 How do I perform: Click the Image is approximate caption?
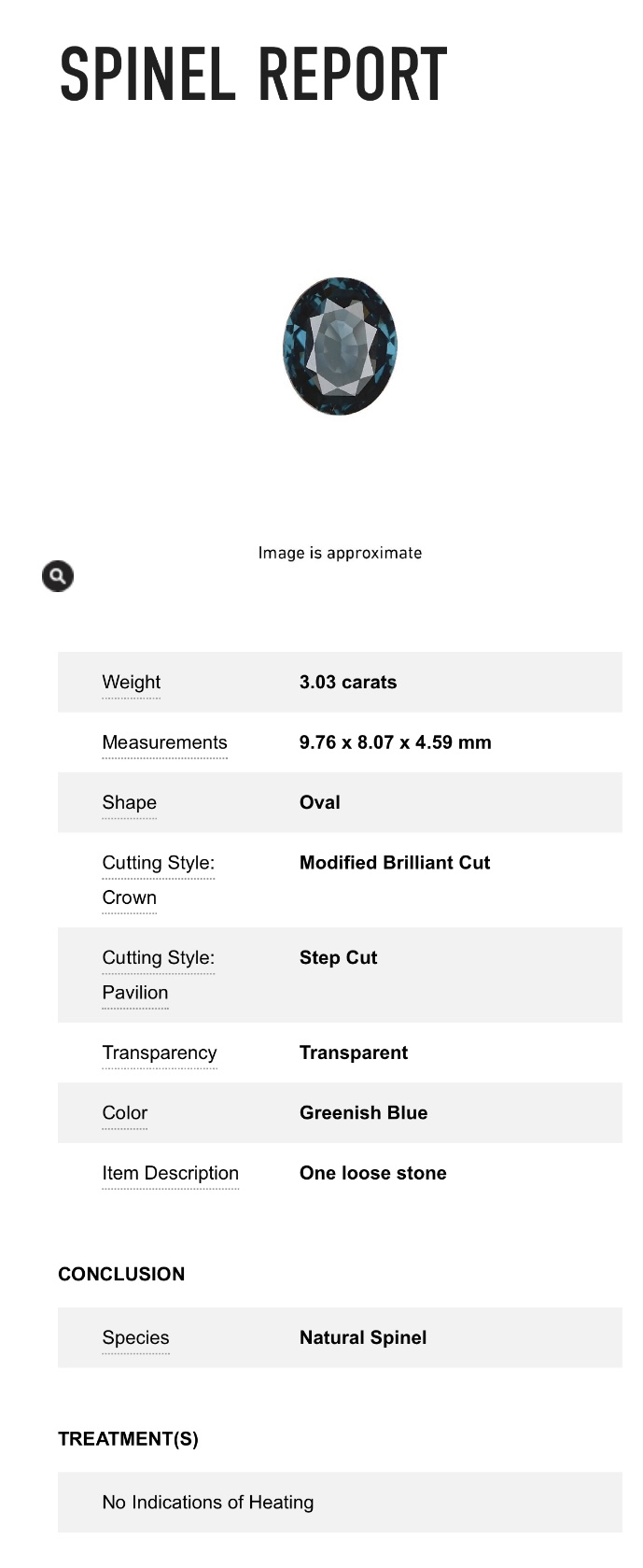[x=340, y=553]
